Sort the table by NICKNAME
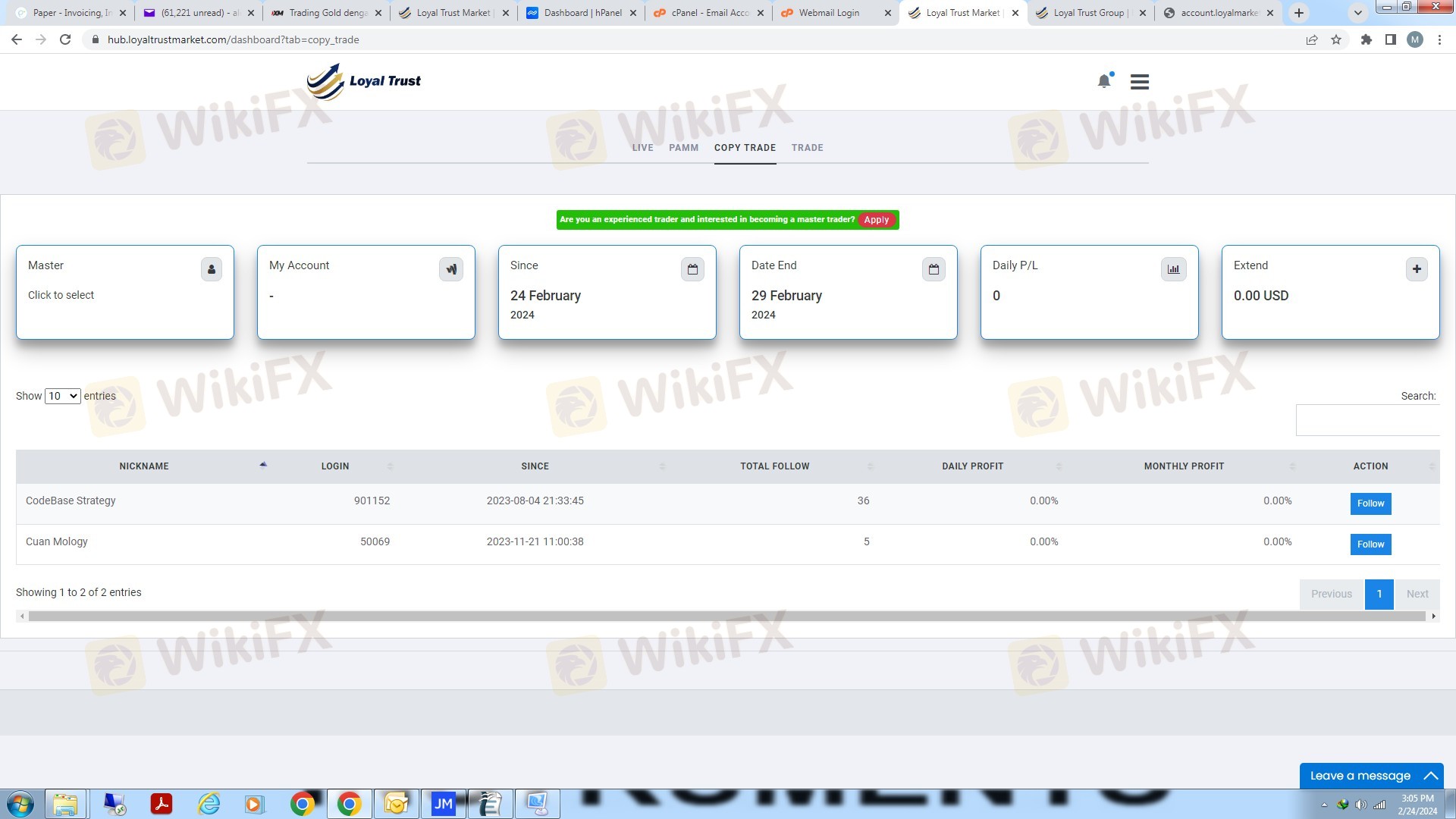Viewport: 1456px width, 819px height. click(144, 466)
